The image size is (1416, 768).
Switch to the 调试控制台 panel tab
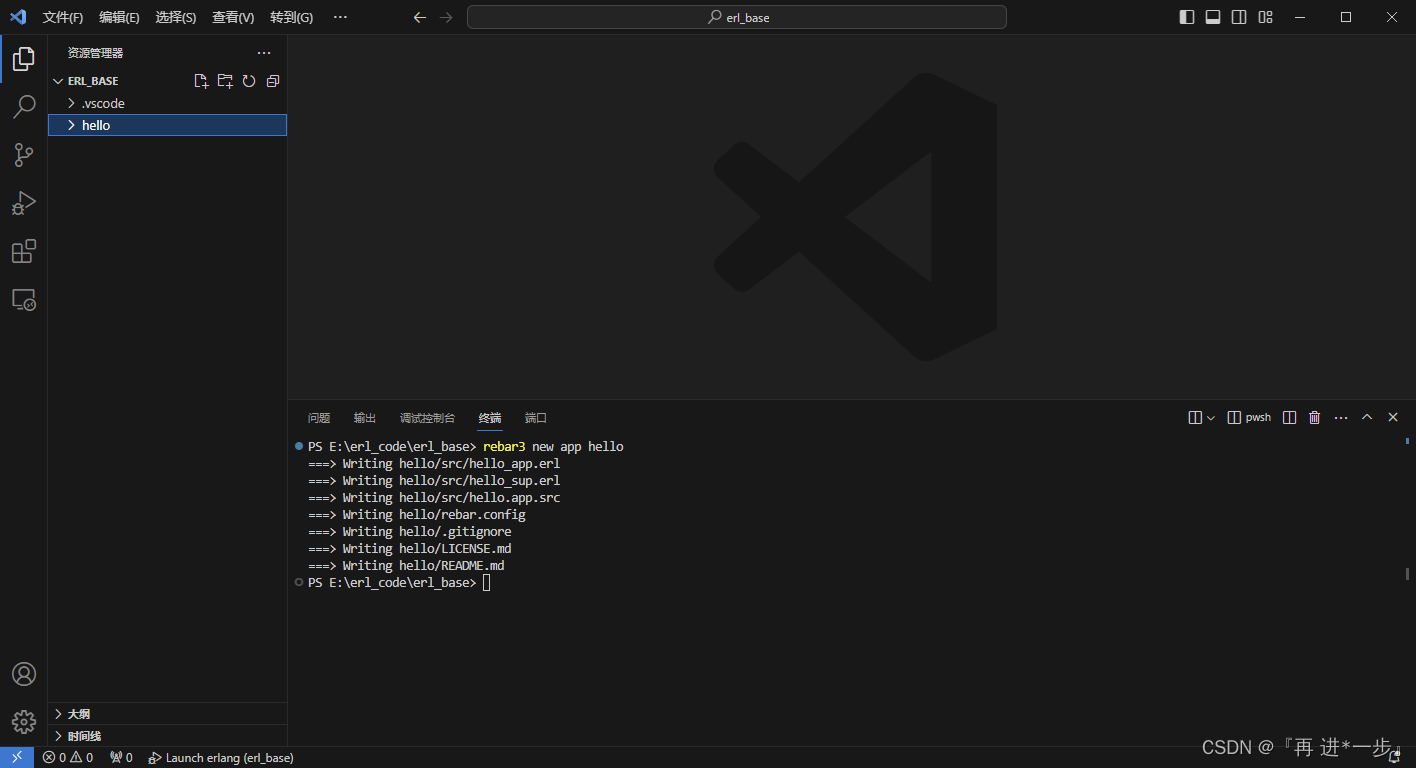(427, 418)
